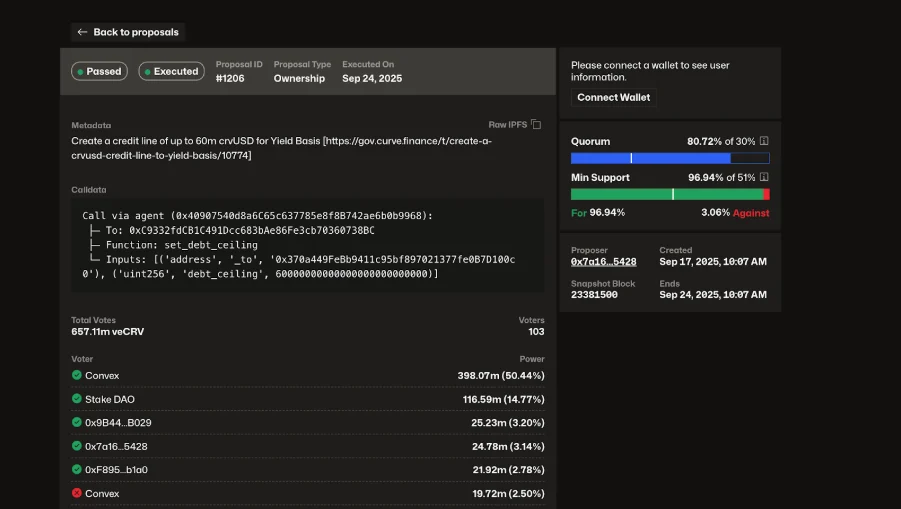Click Total Votes 657.11m veCRV
Image resolution: width=901 pixels, height=509 pixels.
click(107, 332)
